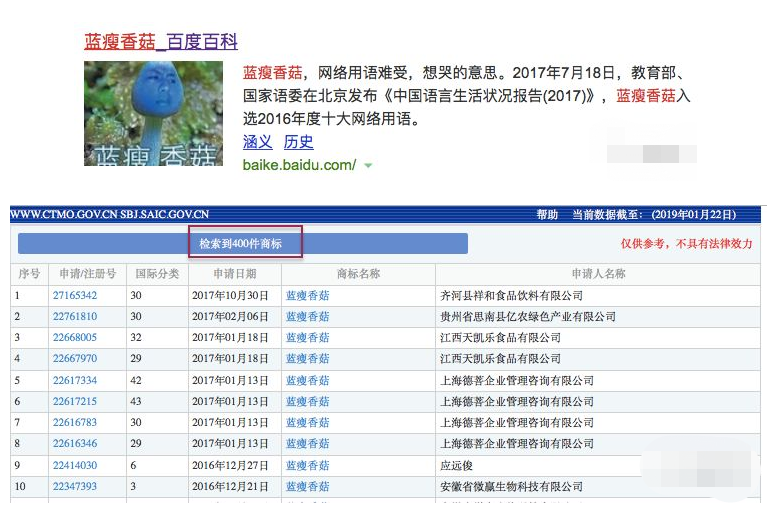768x505 pixels.
Task: Open application number 27165342
Action: [75, 296]
